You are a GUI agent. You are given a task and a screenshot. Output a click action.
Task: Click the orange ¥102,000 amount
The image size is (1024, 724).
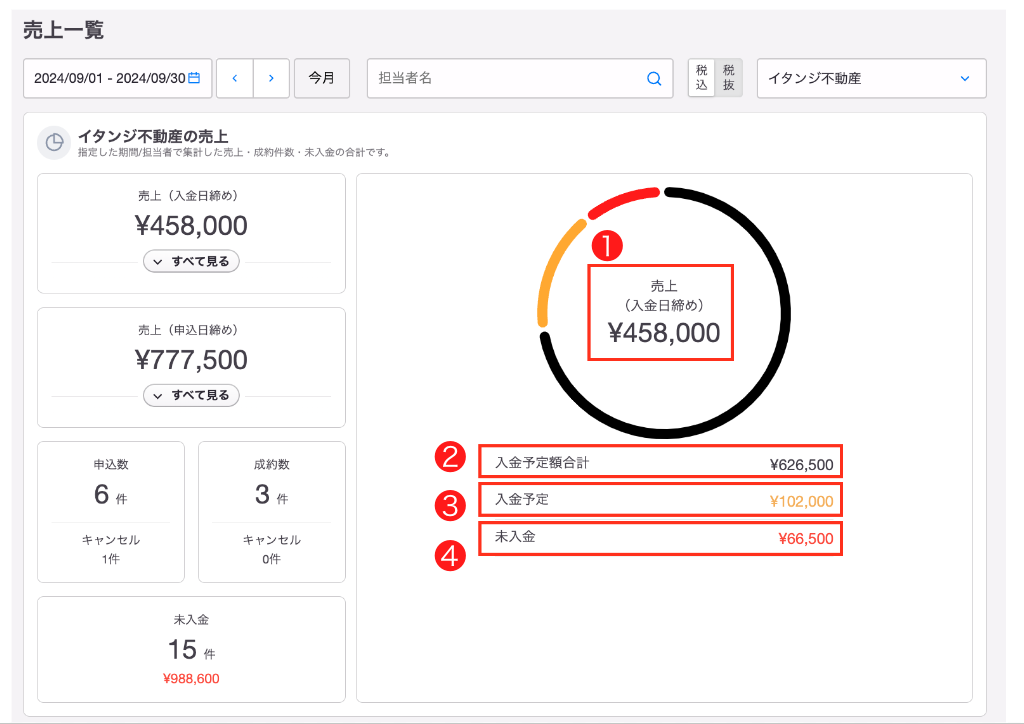(x=801, y=501)
